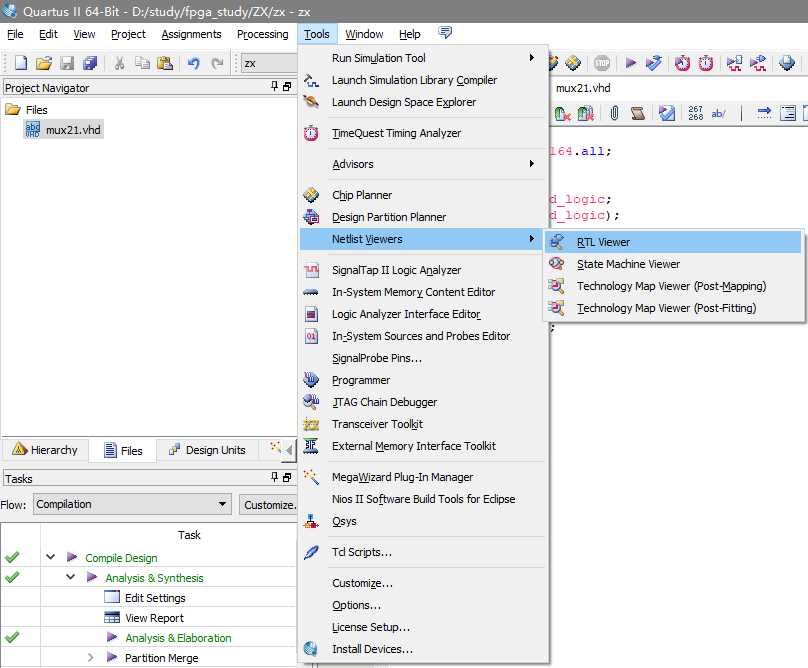Click the Cut scissors icon
Viewport: 808px width, 668px height.
click(120, 63)
